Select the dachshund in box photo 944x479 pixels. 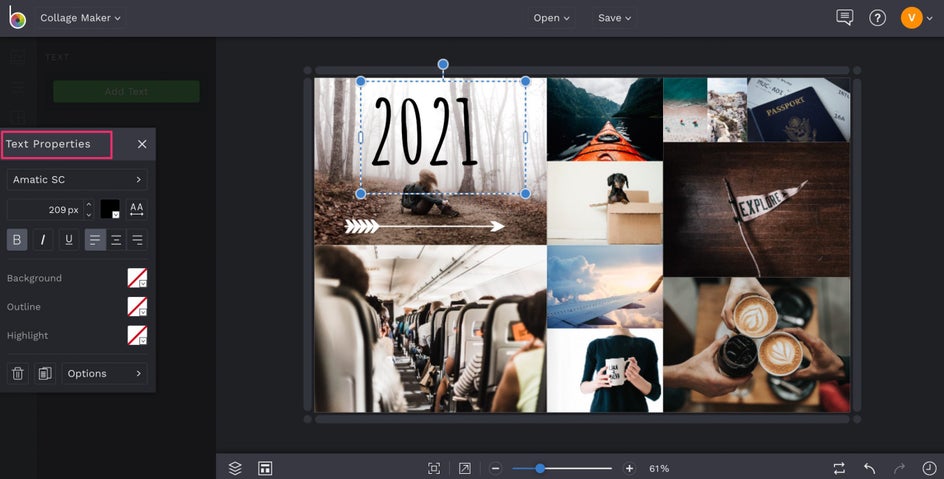[x=604, y=203]
